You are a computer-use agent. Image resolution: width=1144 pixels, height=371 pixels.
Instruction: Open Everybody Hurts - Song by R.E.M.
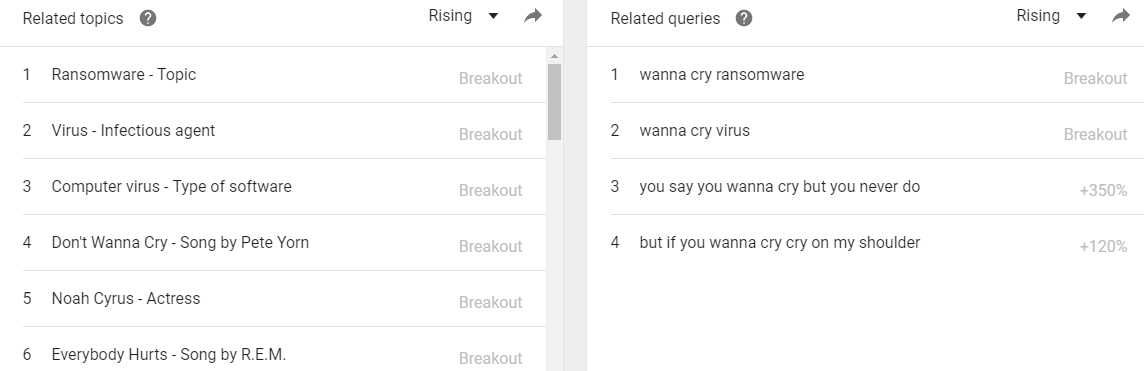[284, 355]
